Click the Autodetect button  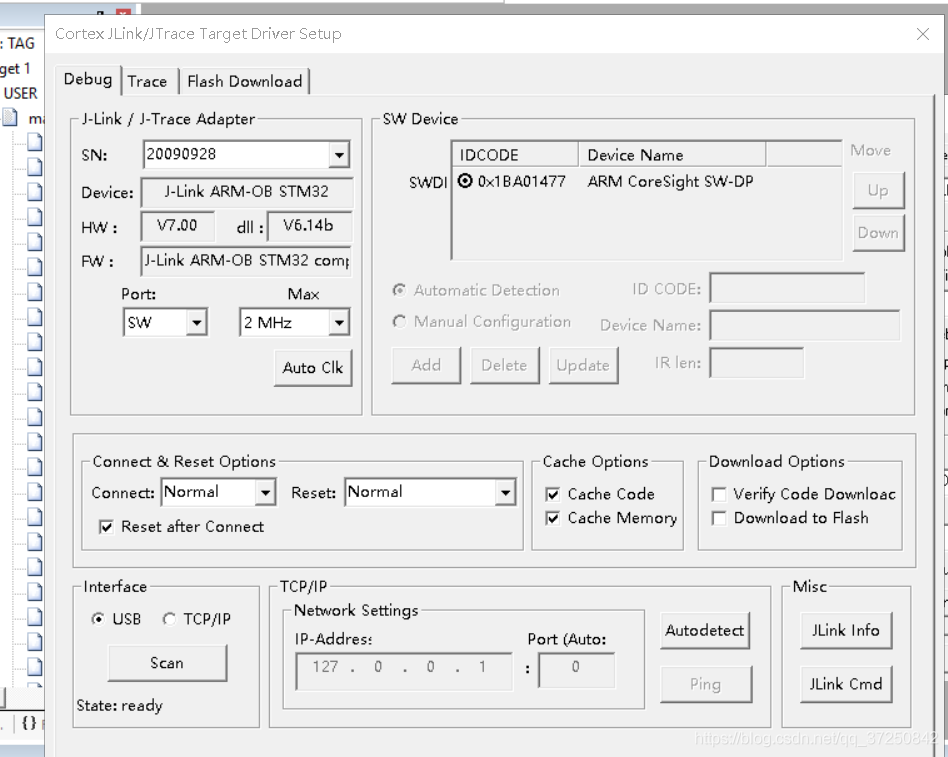(704, 631)
